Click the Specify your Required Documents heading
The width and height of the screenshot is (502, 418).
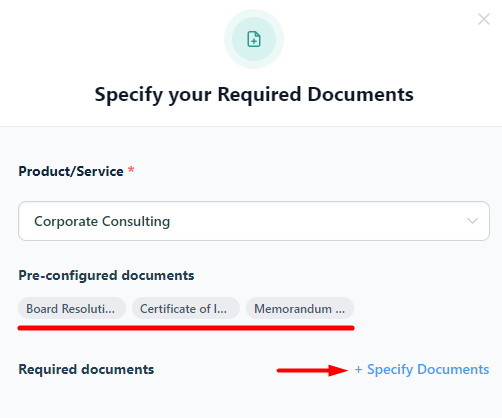[254, 95]
